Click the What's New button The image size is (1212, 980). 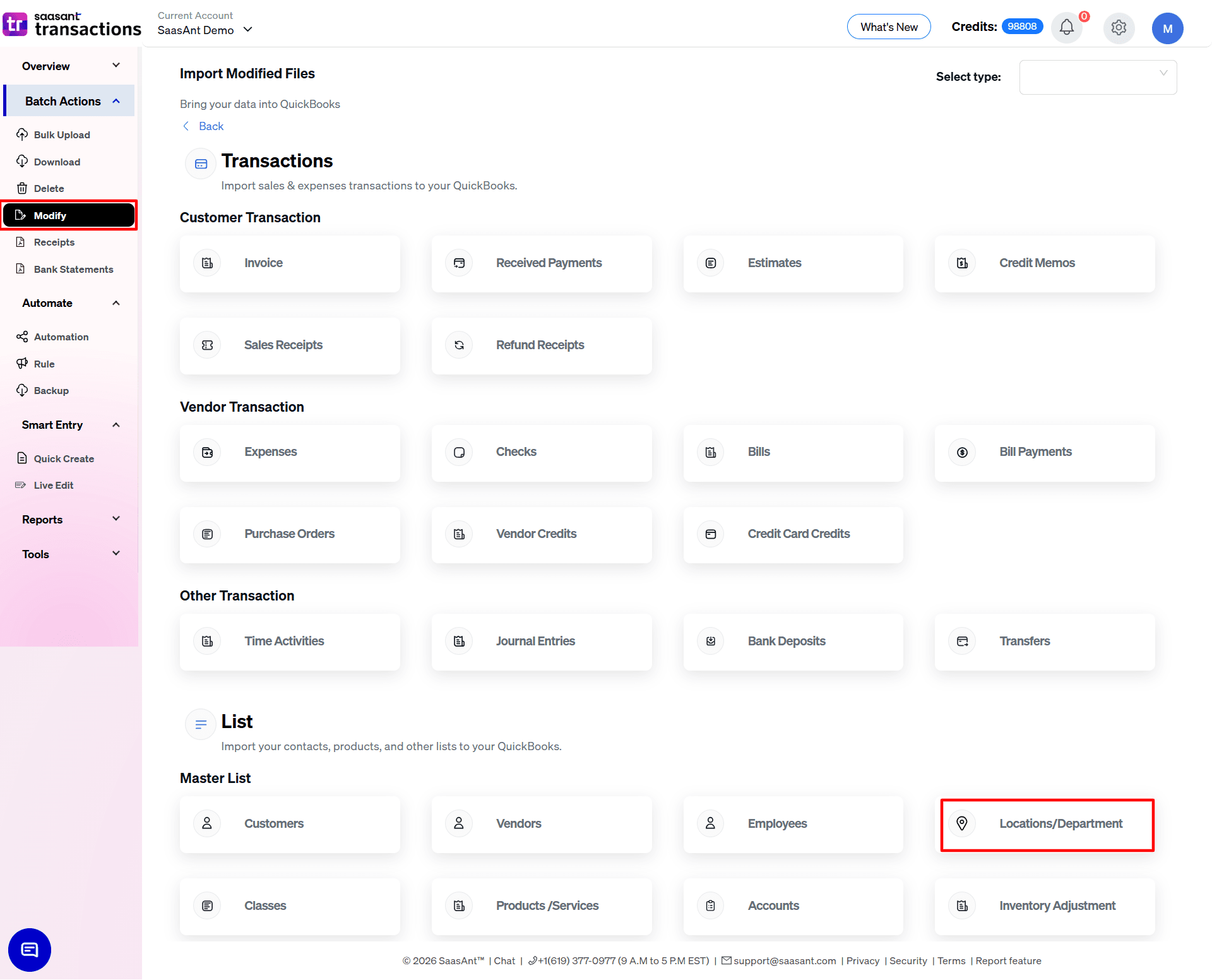tap(888, 27)
